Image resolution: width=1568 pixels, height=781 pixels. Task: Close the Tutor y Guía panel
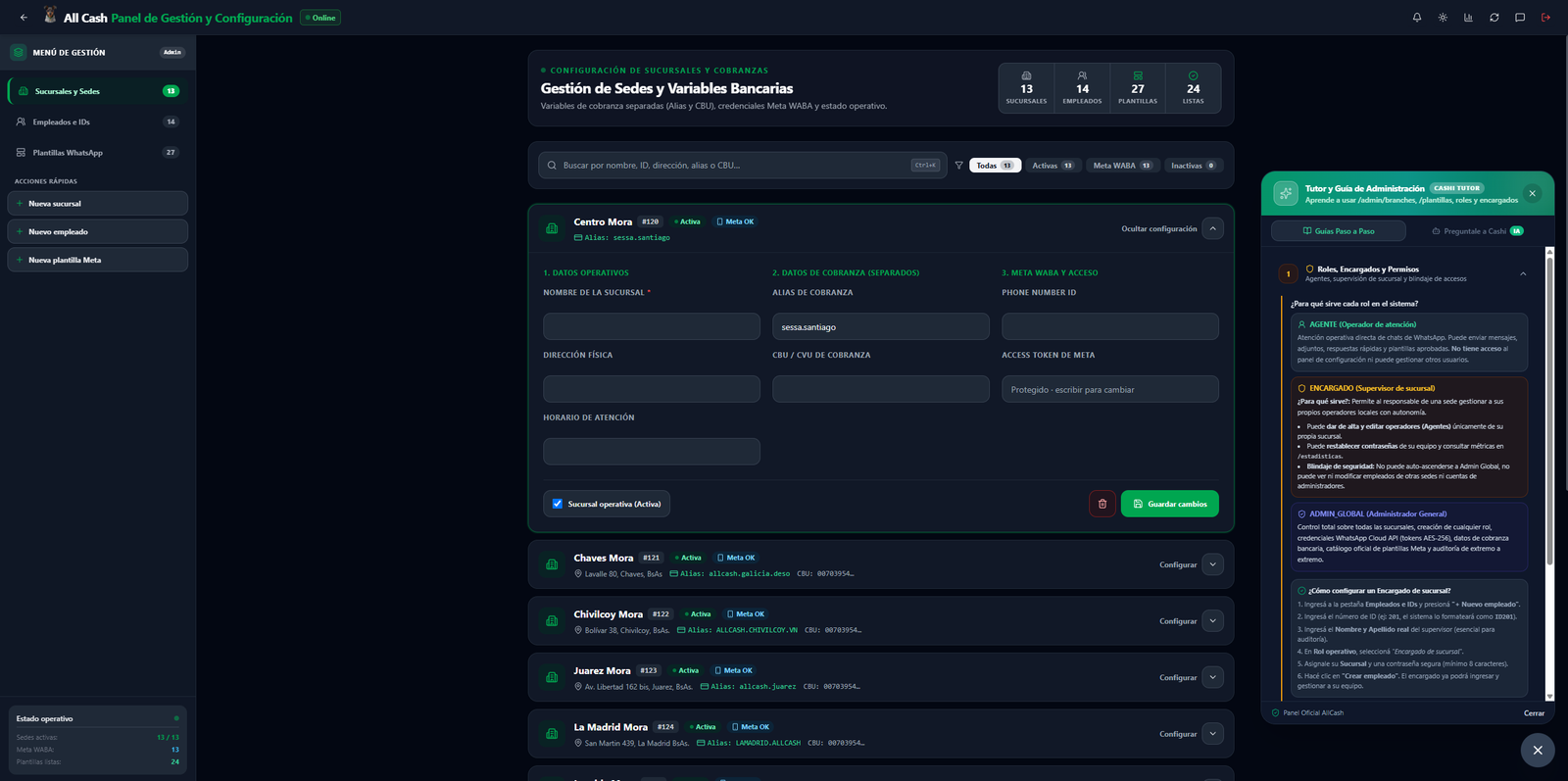pos(1533,193)
